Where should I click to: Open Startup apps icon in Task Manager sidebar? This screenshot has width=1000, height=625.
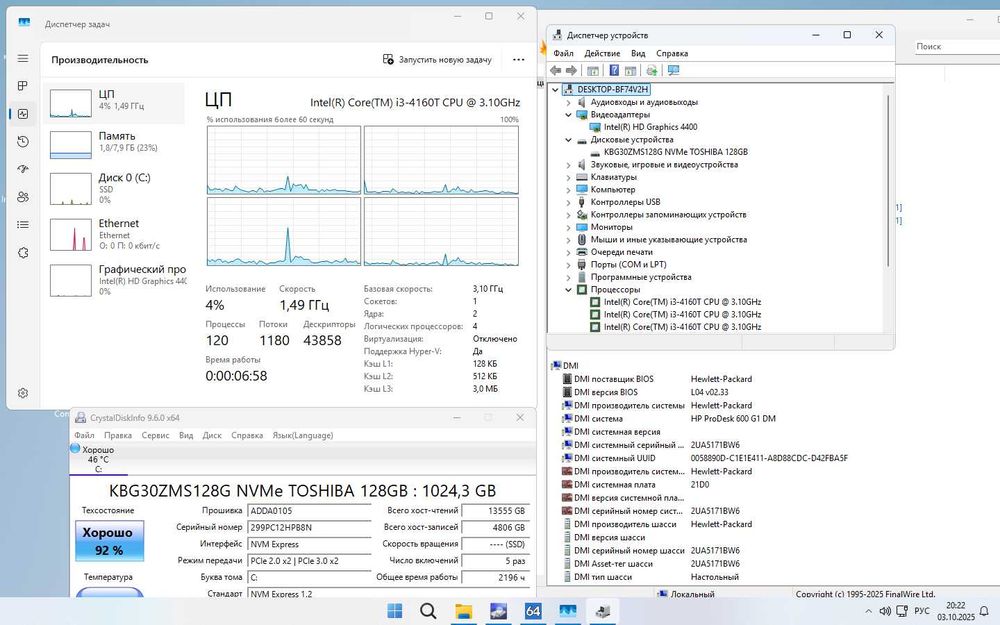pyautogui.click(x=23, y=169)
